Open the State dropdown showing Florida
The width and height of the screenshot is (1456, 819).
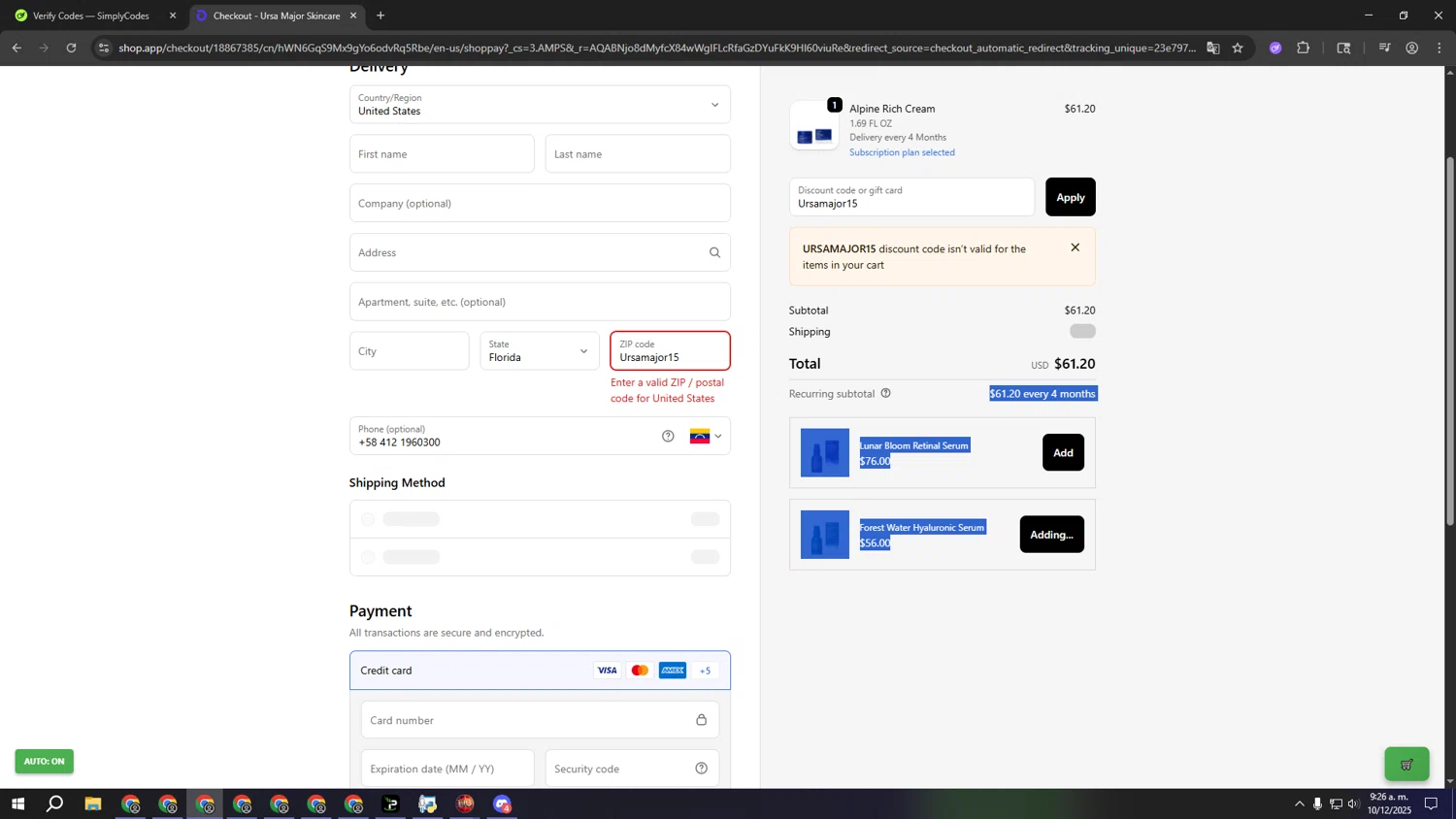point(540,351)
